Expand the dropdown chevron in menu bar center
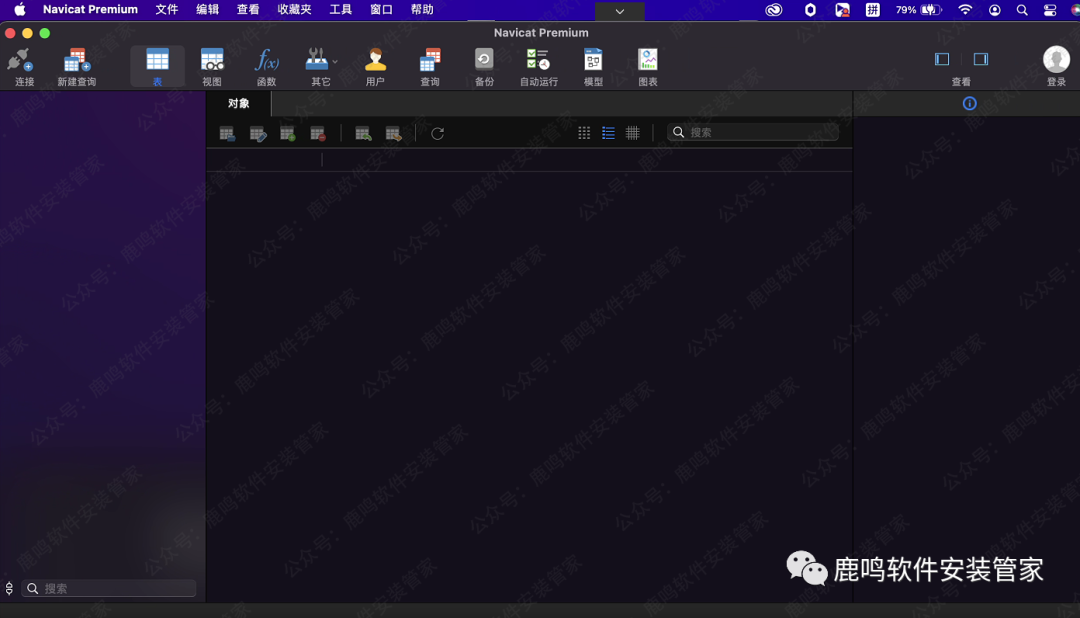This screenshot has height=618, width=1080. coord(620,11)
